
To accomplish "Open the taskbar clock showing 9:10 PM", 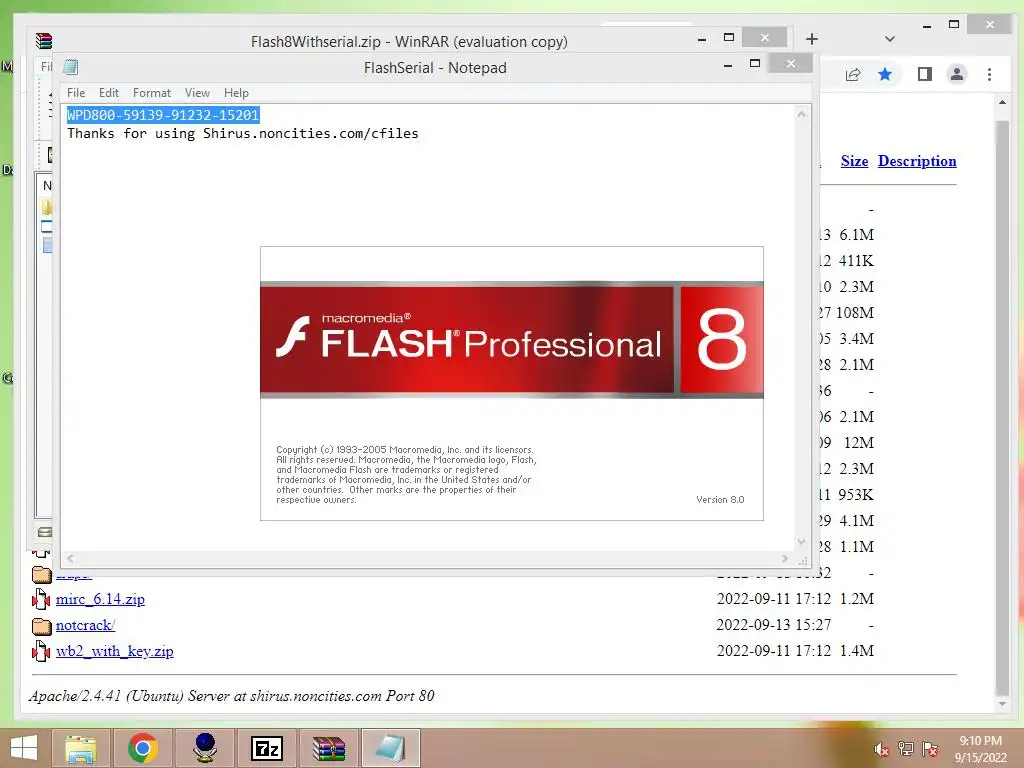I will click(980, 749).
